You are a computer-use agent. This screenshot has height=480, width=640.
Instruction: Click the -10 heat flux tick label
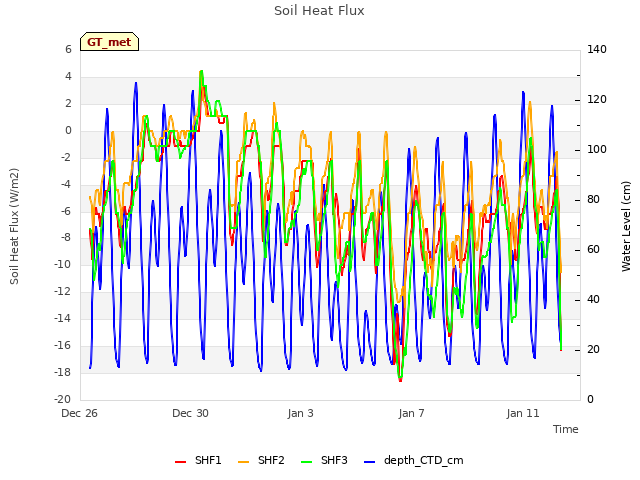62,264
